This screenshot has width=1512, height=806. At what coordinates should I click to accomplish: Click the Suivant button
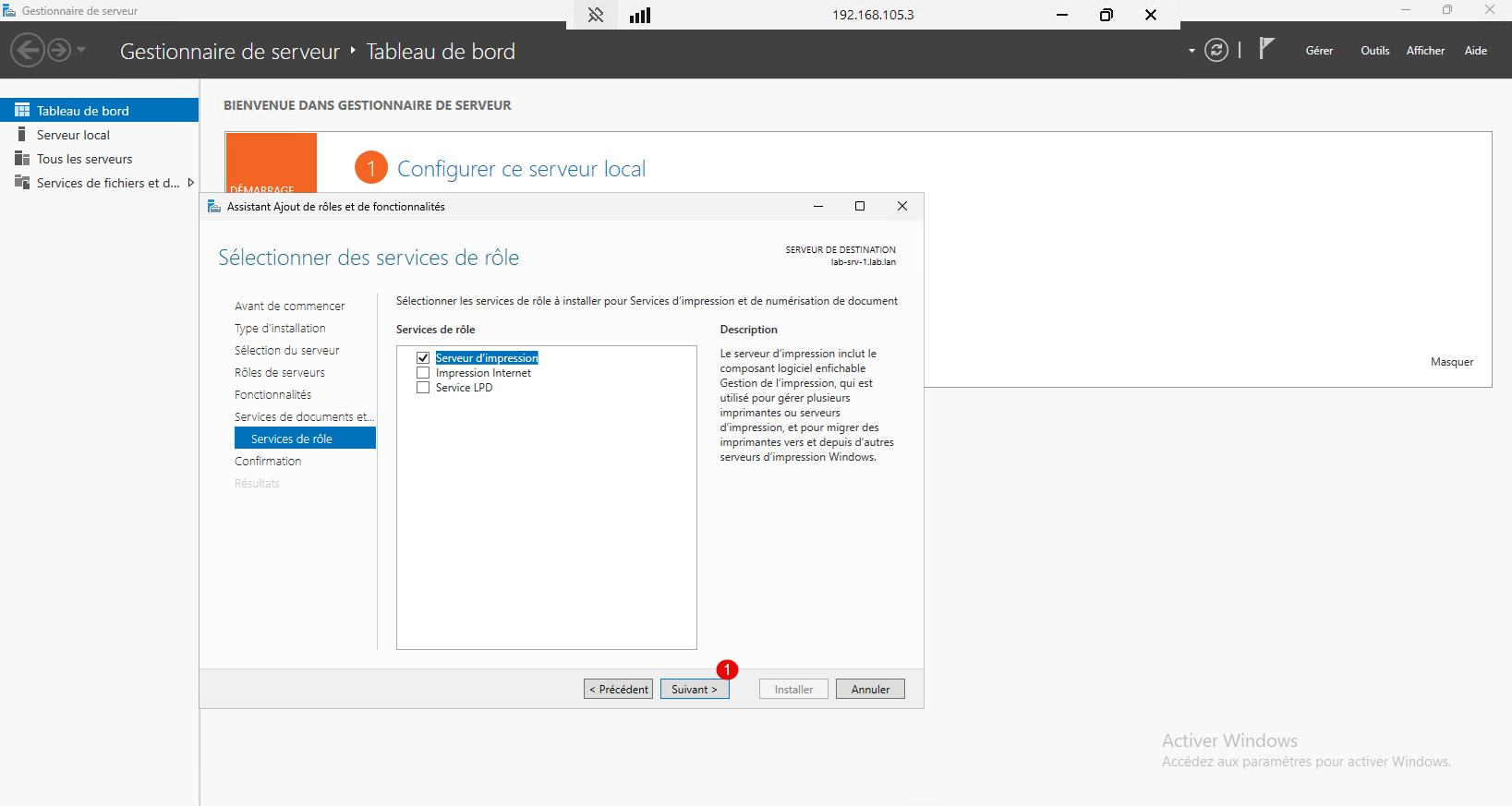coord(695,690)
